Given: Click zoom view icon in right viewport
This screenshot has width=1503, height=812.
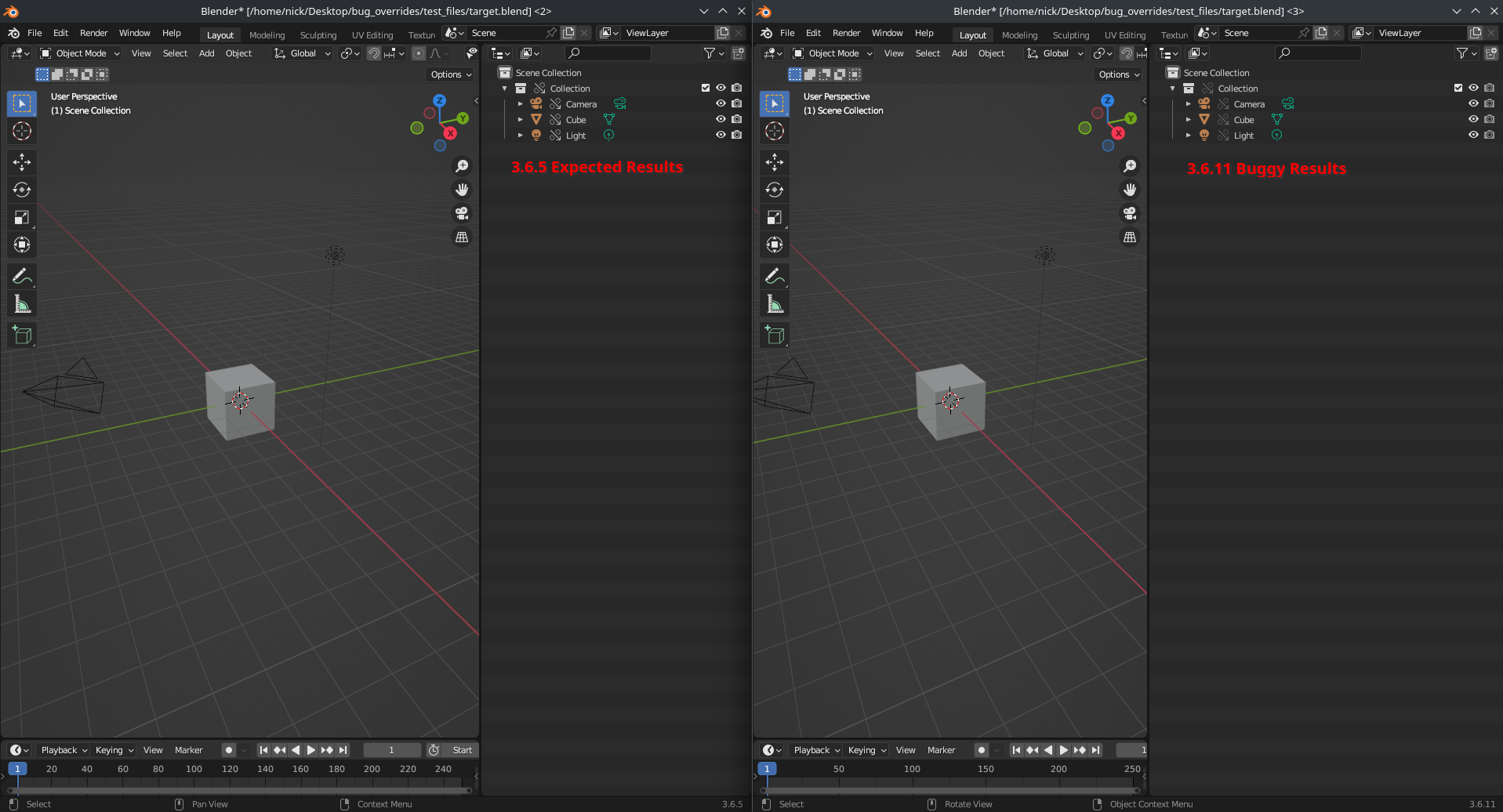Looking at the screenshot, I should pyautogui.click(x=1130, y=166).
